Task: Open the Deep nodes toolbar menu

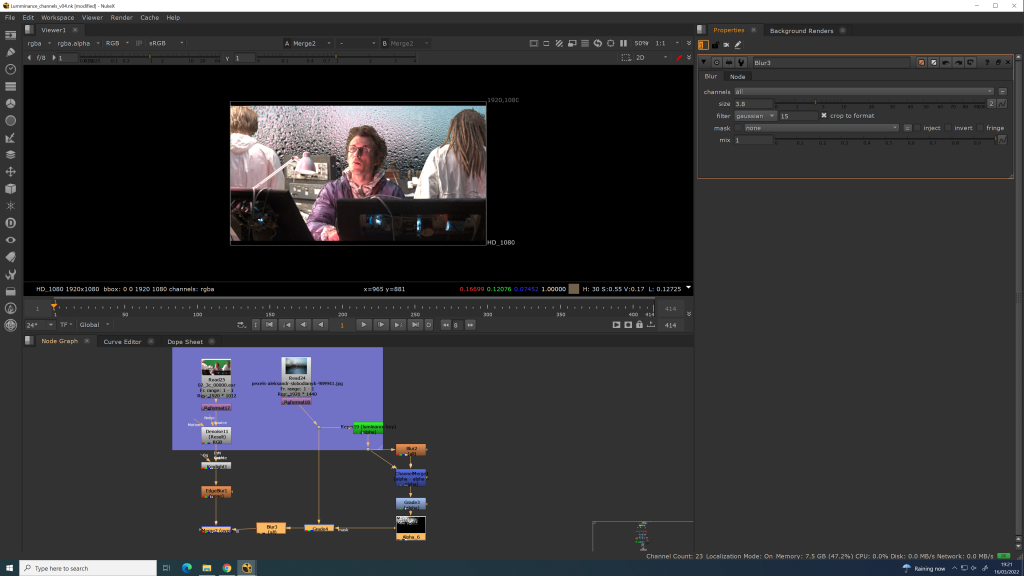Action: (x=10, y=223)
